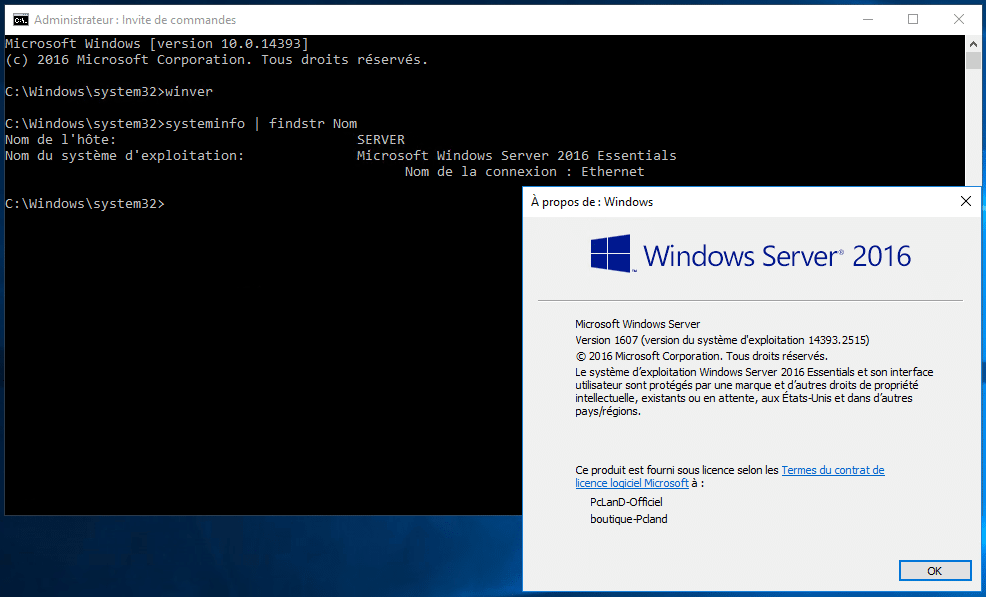Click the empty prompt 'C:\Windows\system32>' line
The image size is (986, 597).
(x=85, y=203)
